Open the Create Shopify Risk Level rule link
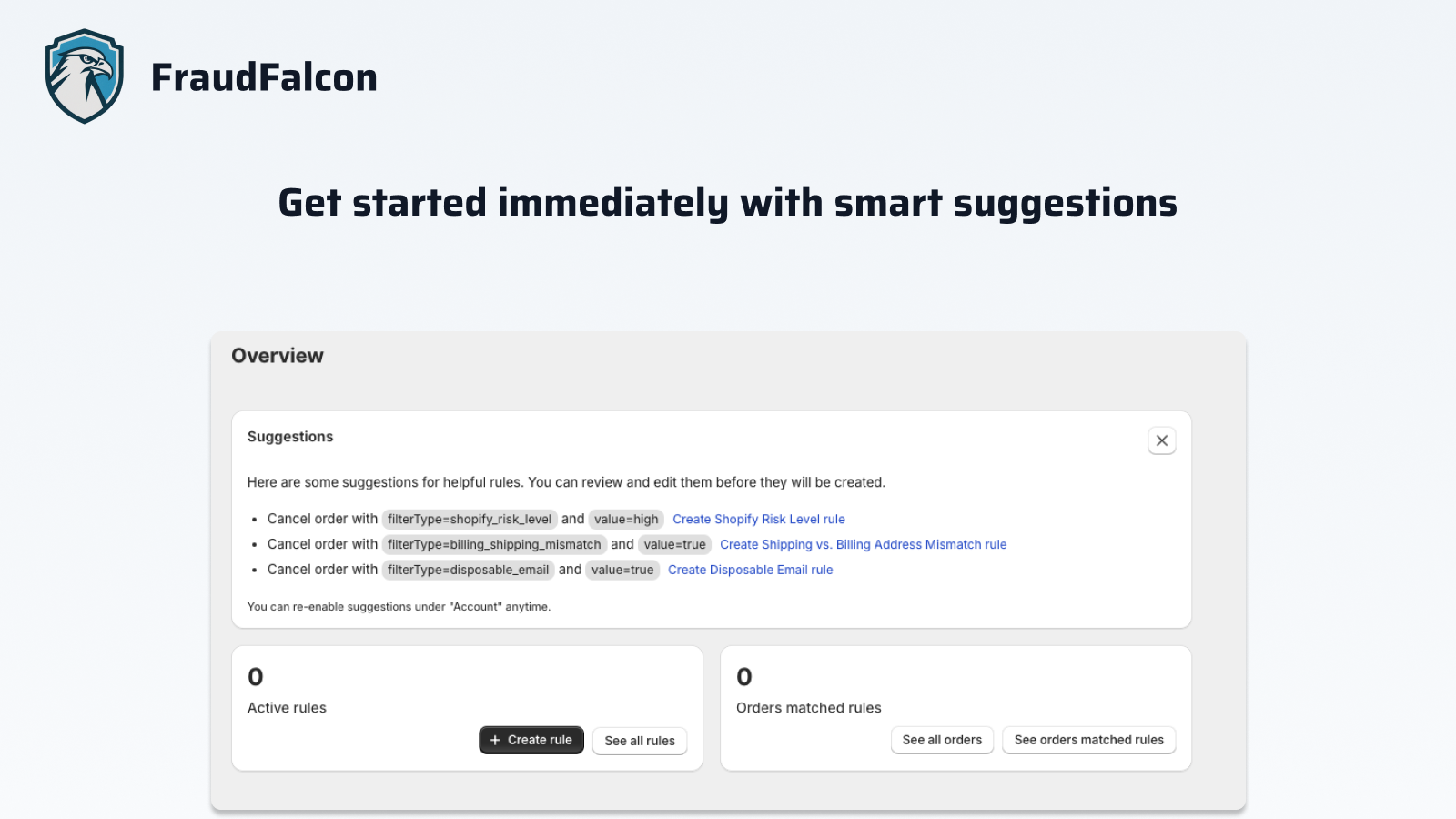Screen dimensions: 1456x819 coord(758,519)
